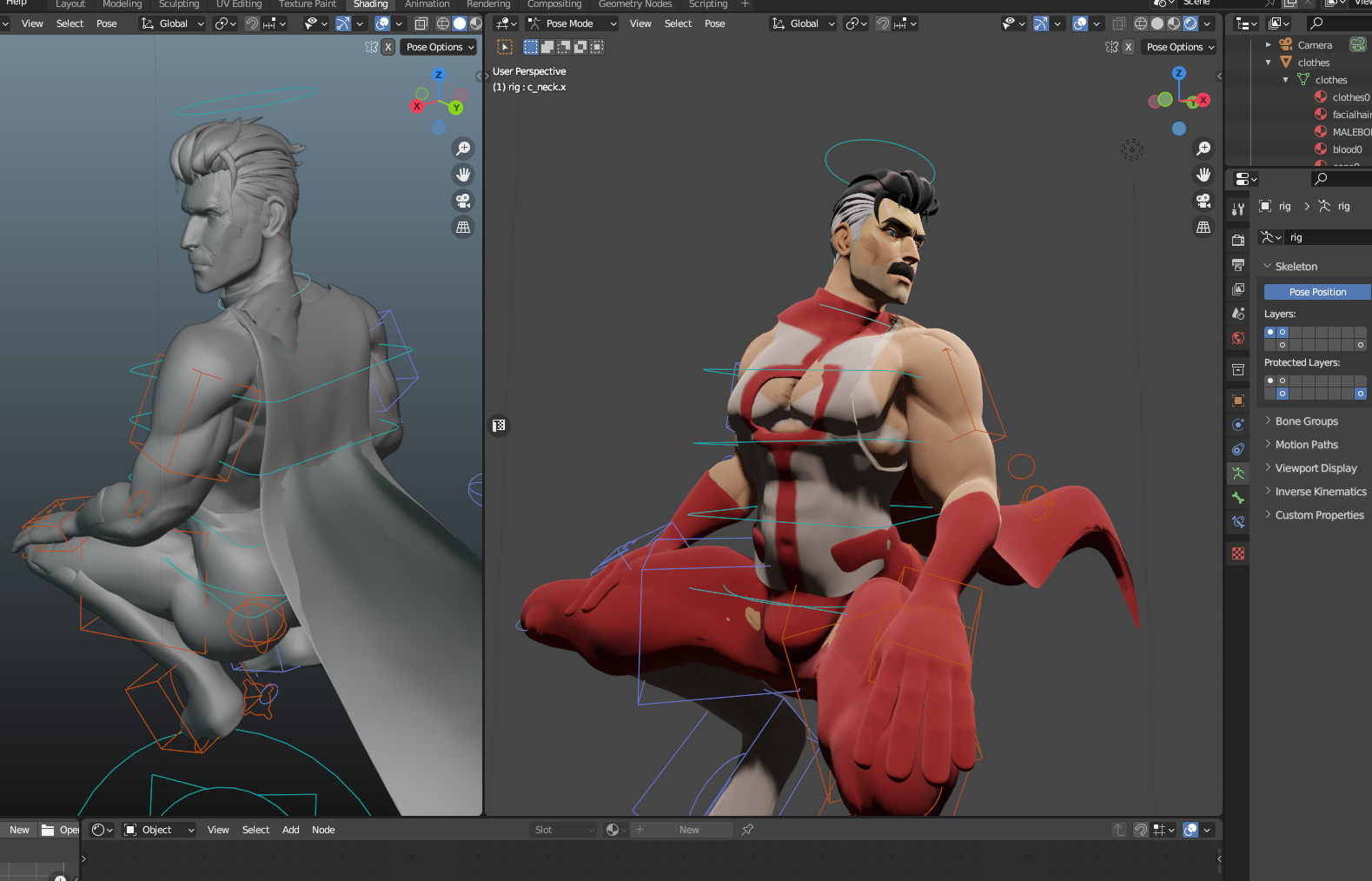Toggle camera view in right viewport
This screenshot has height=881, width=1372.
(1203, 201)
